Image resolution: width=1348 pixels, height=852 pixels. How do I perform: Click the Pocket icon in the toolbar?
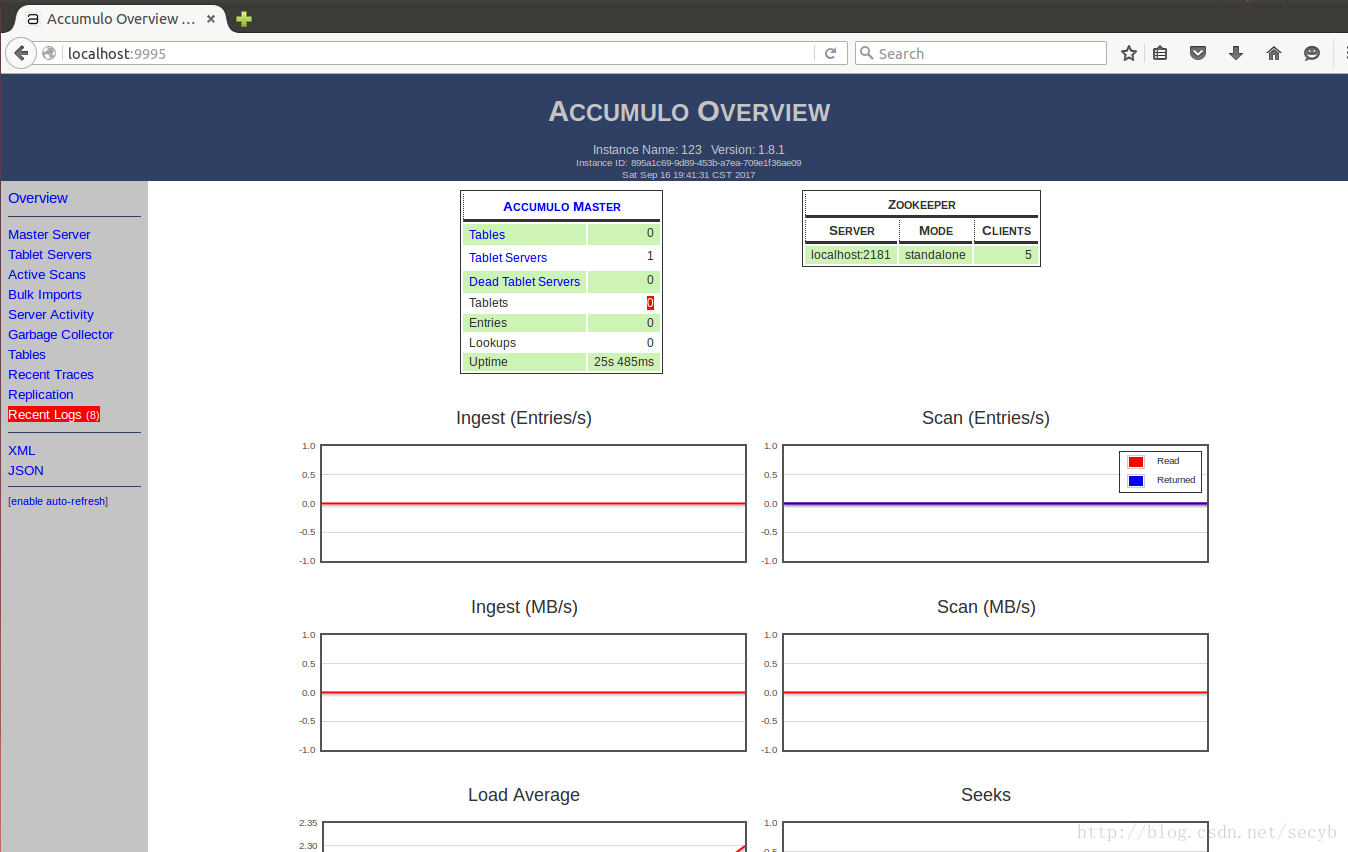1198,53
